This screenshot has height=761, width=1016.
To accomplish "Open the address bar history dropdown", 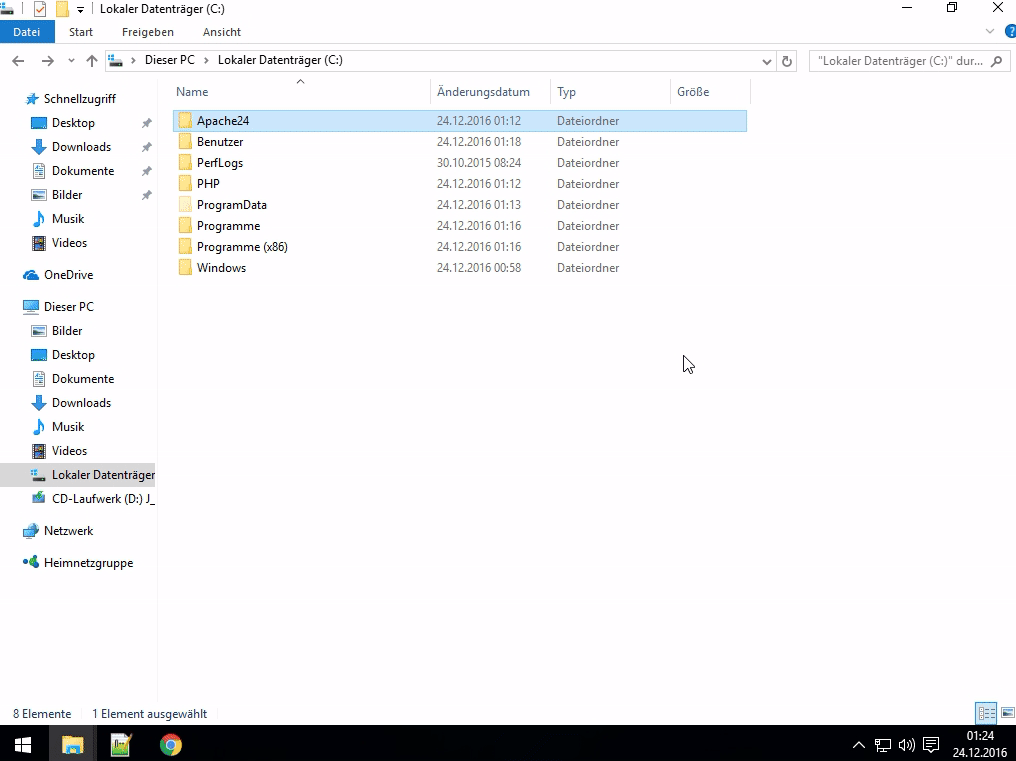I will pyautogui.click(x=767, y=61).
